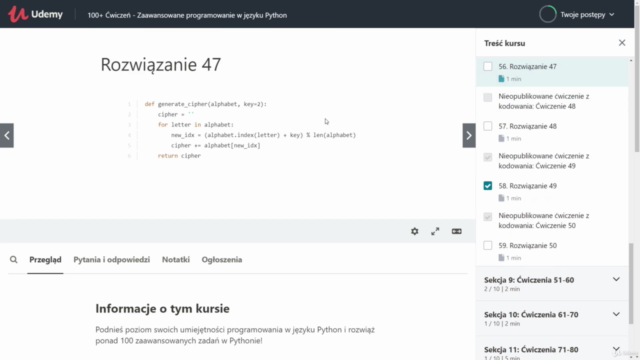Click the return cipher code line

tap(179, 156)
